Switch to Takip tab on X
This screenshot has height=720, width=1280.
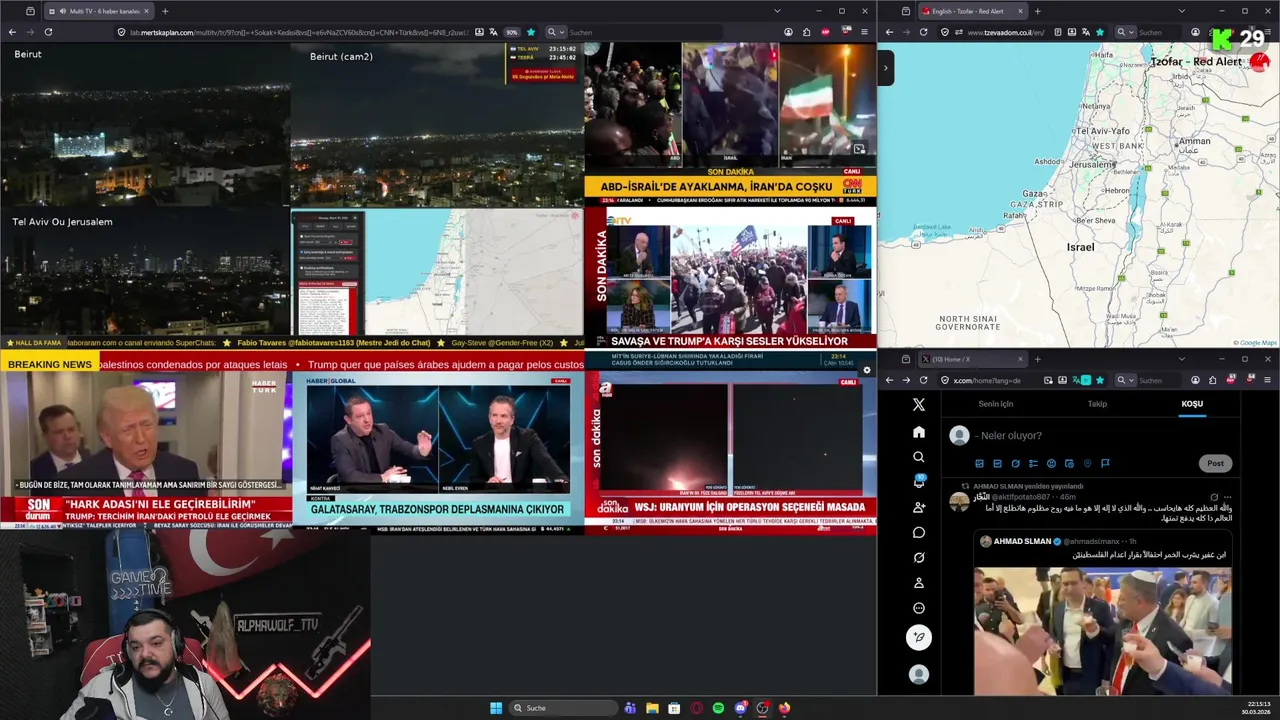(x=1097, y=404)
